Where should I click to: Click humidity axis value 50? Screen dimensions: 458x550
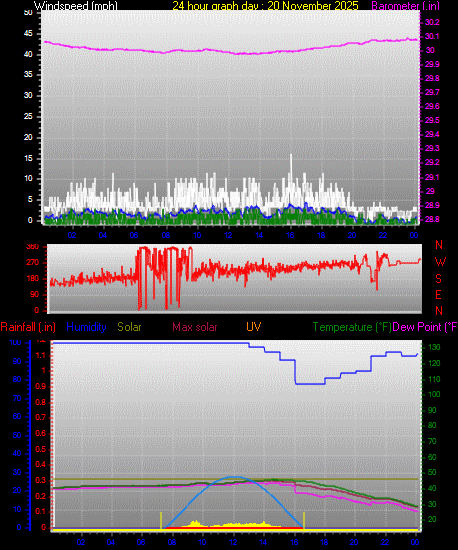coord(17,436)
